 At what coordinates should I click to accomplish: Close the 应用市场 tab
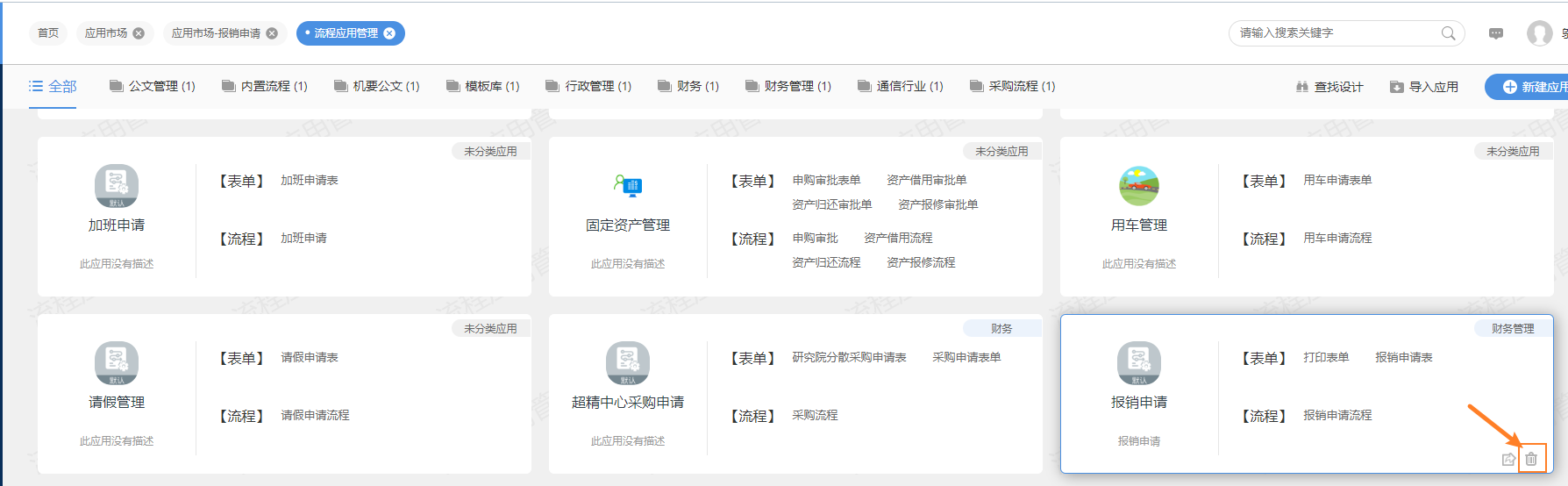click(139, 33)
